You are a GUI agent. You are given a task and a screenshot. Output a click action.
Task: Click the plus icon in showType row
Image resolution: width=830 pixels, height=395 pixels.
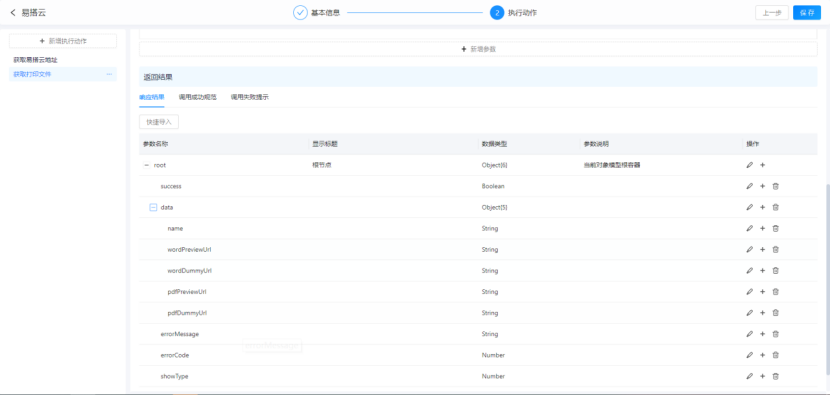click(x=762, y=376)
